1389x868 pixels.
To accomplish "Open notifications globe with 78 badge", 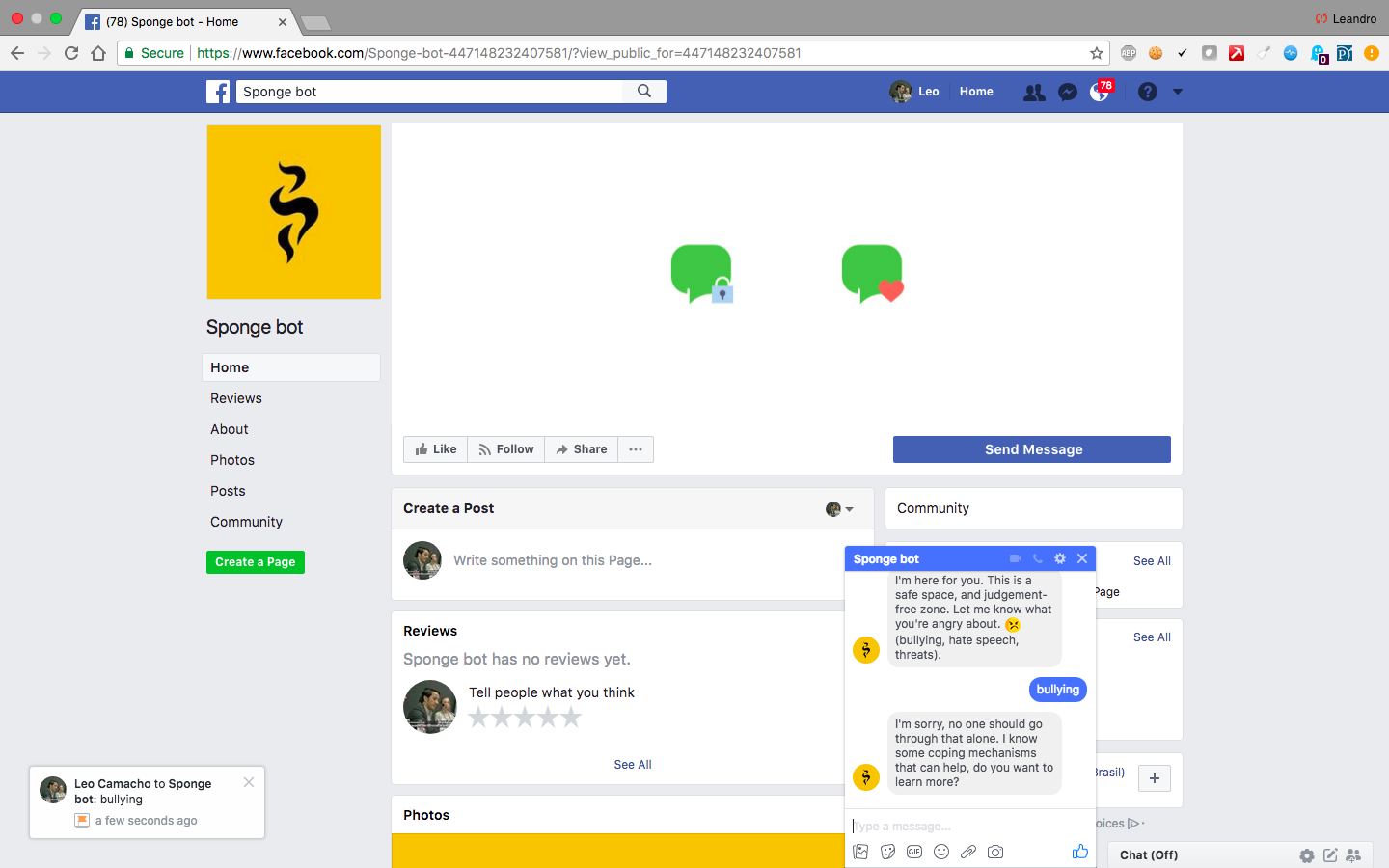I will click(1100, 92).
